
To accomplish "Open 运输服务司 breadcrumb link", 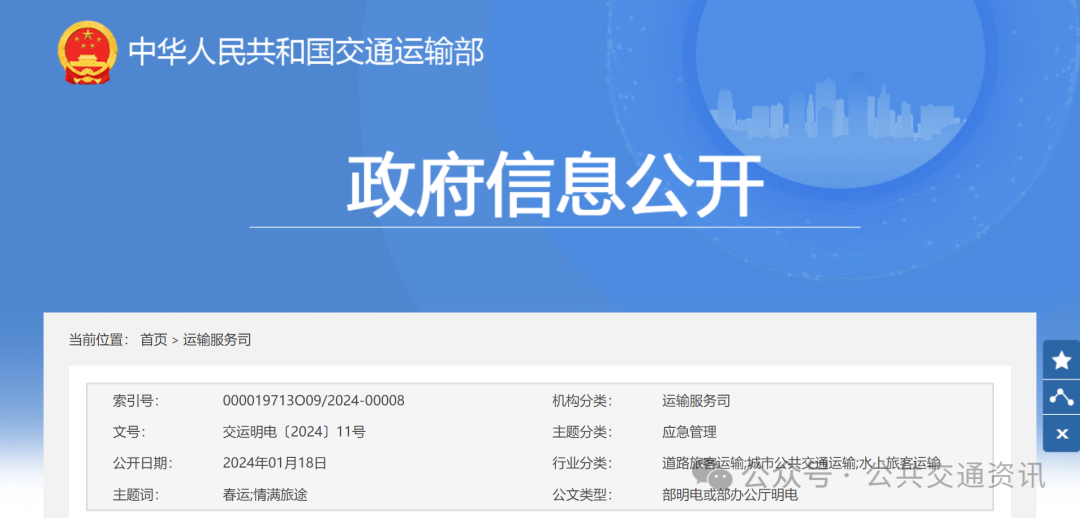I will [217, 340].
